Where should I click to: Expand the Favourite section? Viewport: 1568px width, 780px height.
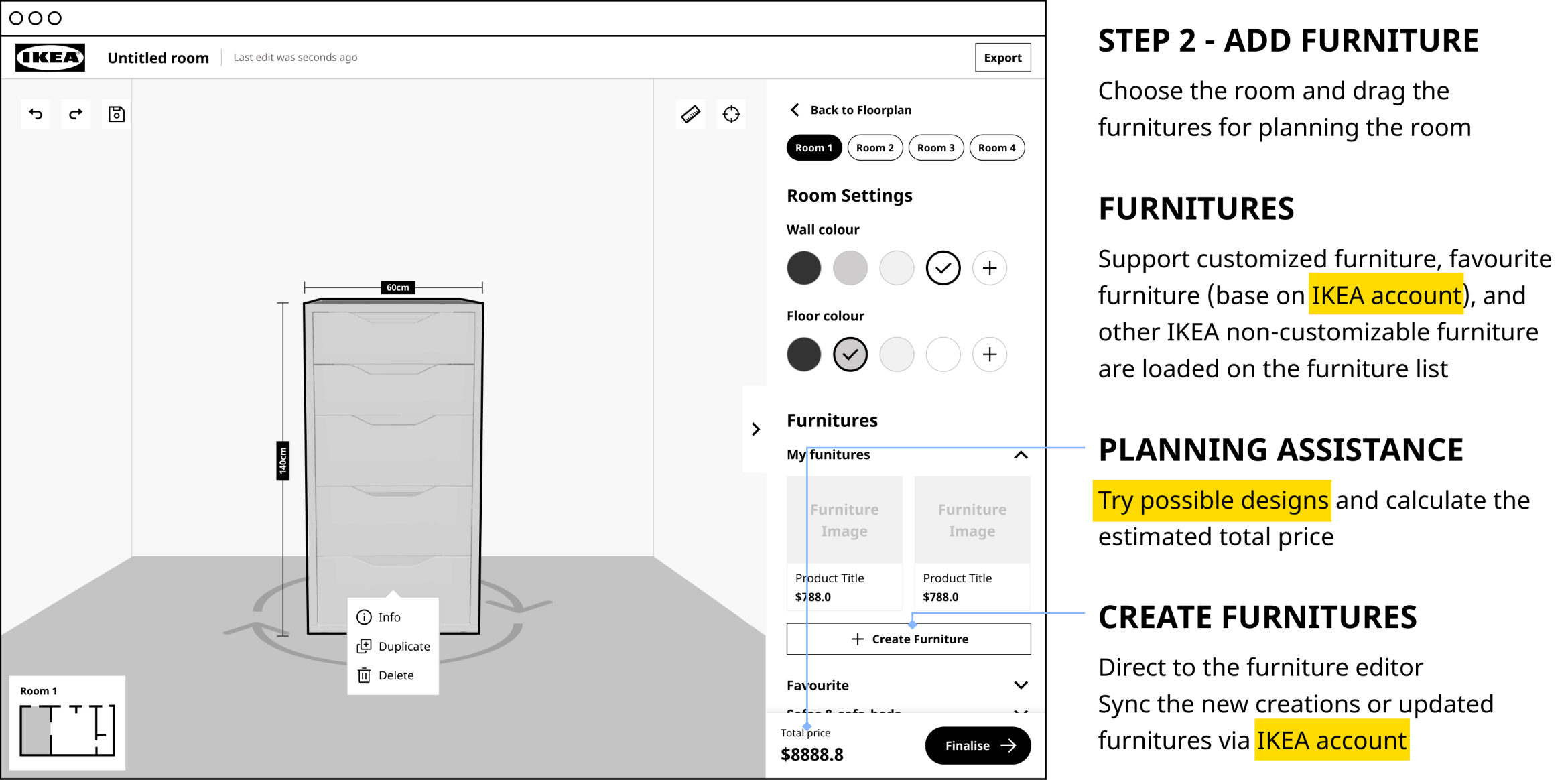(x=1021, y=685)
